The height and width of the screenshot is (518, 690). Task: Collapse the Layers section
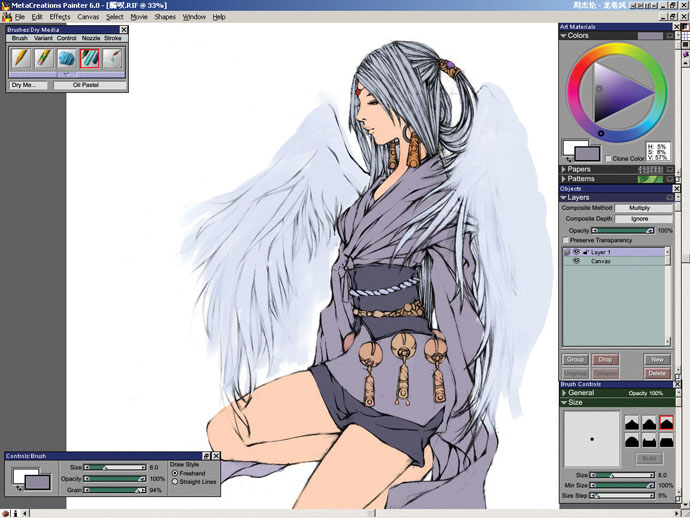pos(563,198)
